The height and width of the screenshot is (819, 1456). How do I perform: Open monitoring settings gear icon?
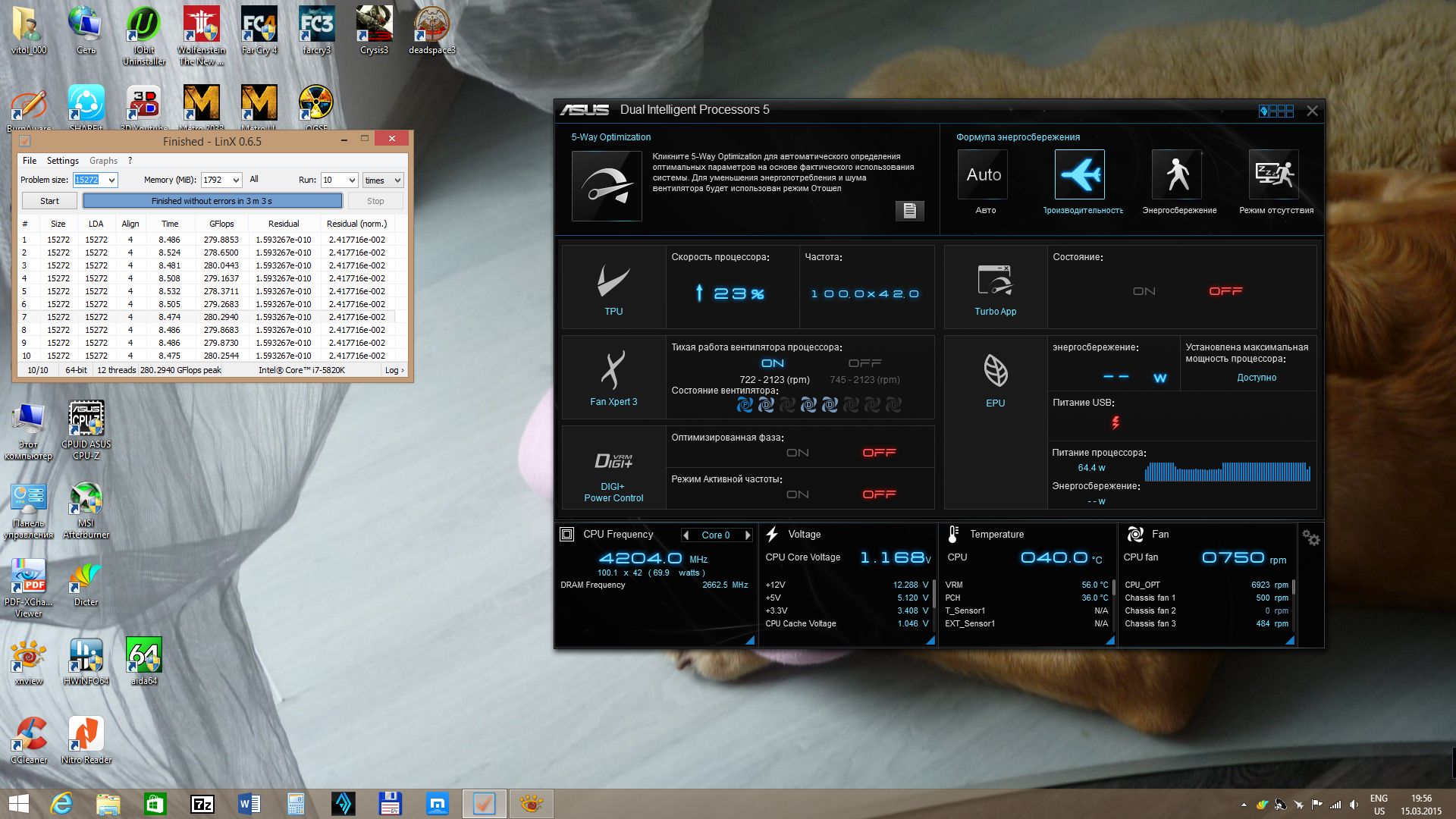click(1310, 538)
